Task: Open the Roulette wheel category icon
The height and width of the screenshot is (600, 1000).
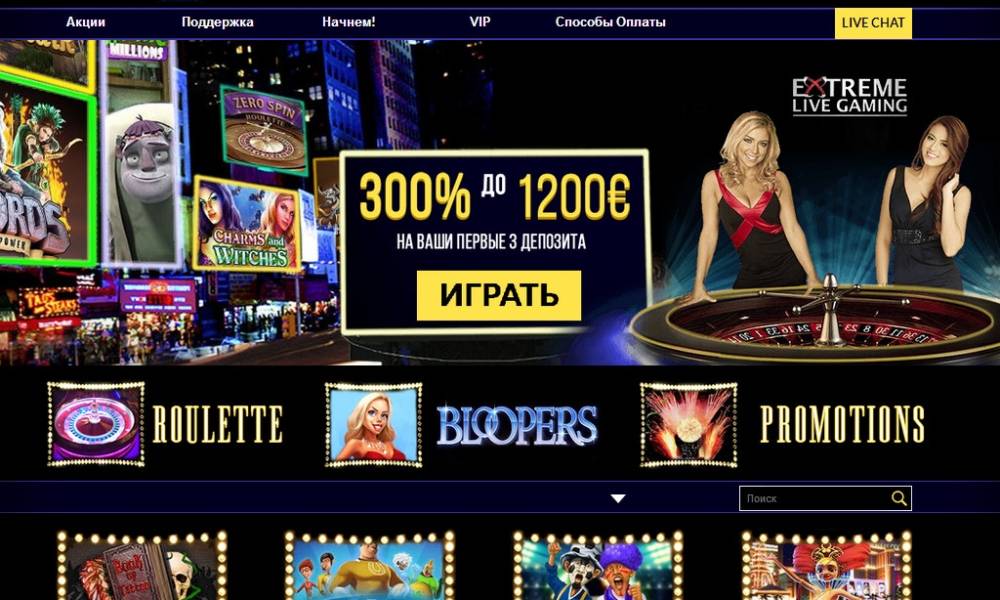Action: click(96, 424)
